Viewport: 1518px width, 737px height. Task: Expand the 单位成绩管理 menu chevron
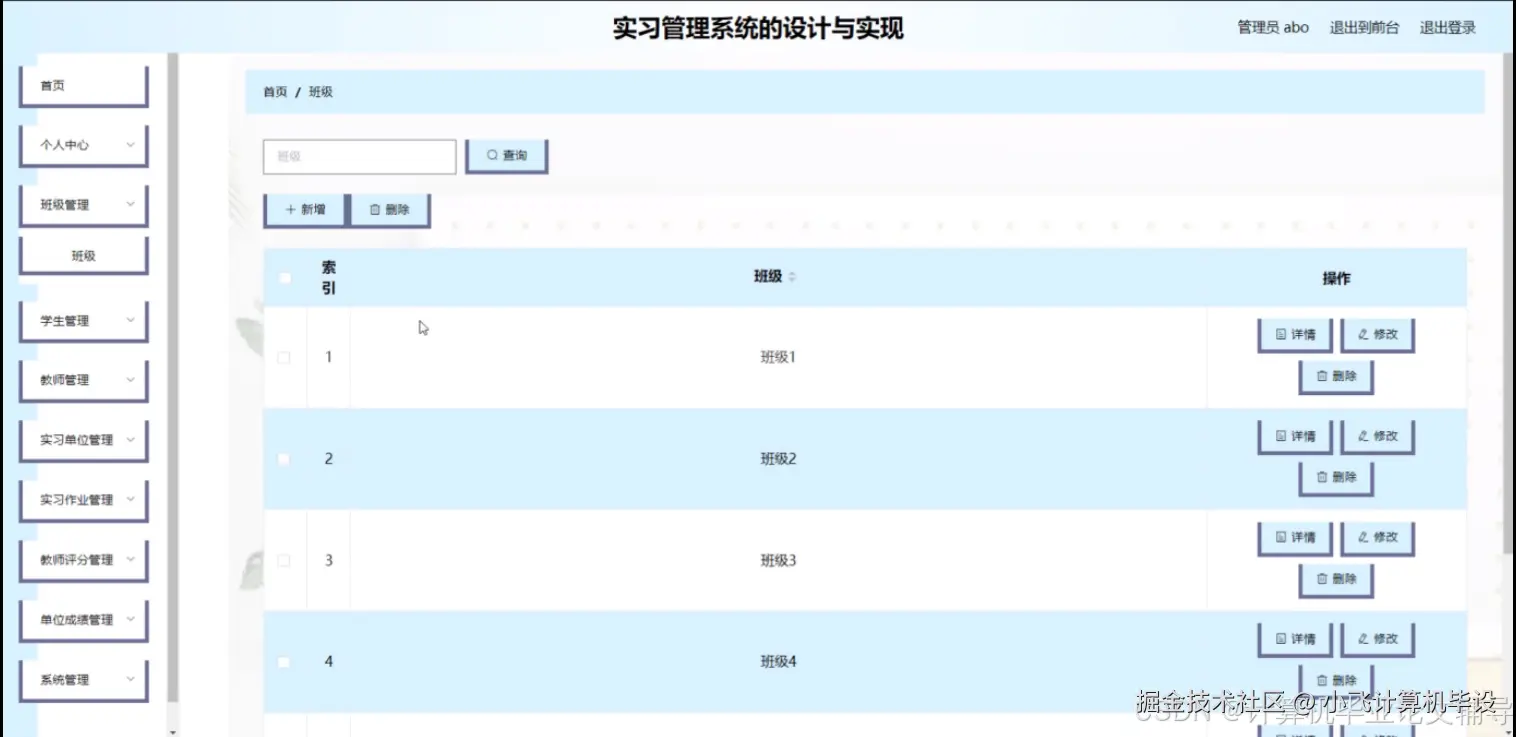point(130,620)
